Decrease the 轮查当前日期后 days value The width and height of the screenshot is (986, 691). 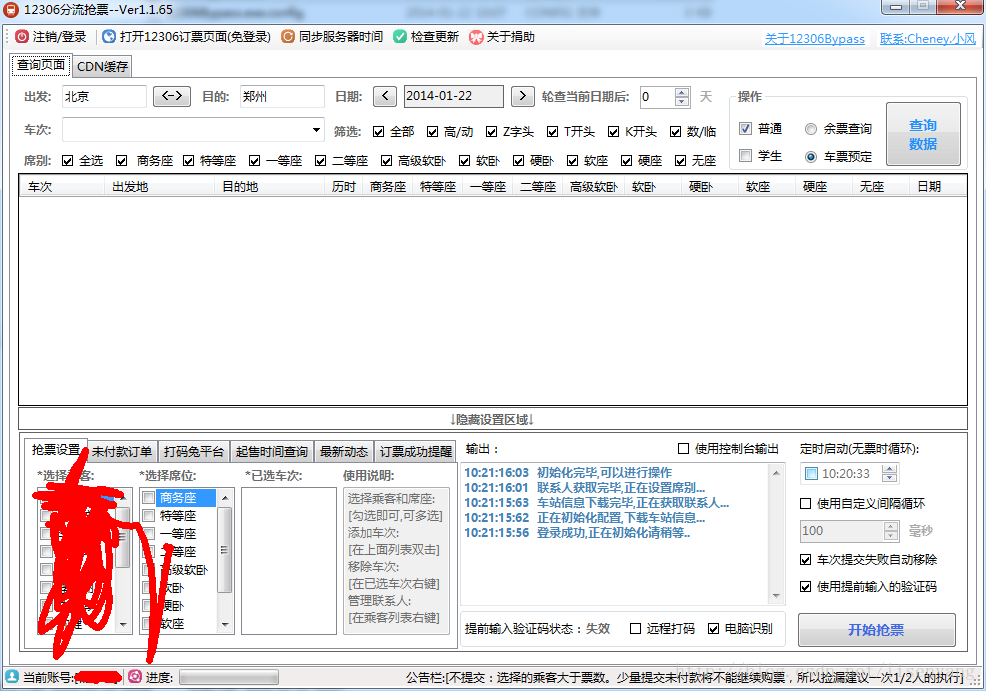tap(682, 101)
